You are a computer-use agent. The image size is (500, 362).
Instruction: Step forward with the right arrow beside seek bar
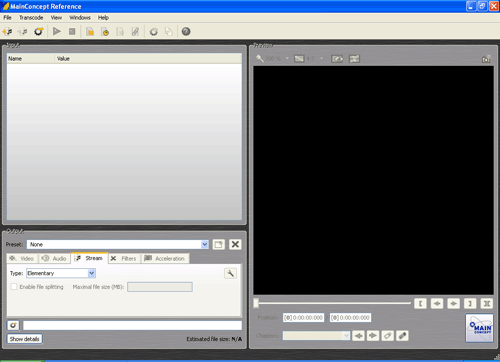point(453,303)
